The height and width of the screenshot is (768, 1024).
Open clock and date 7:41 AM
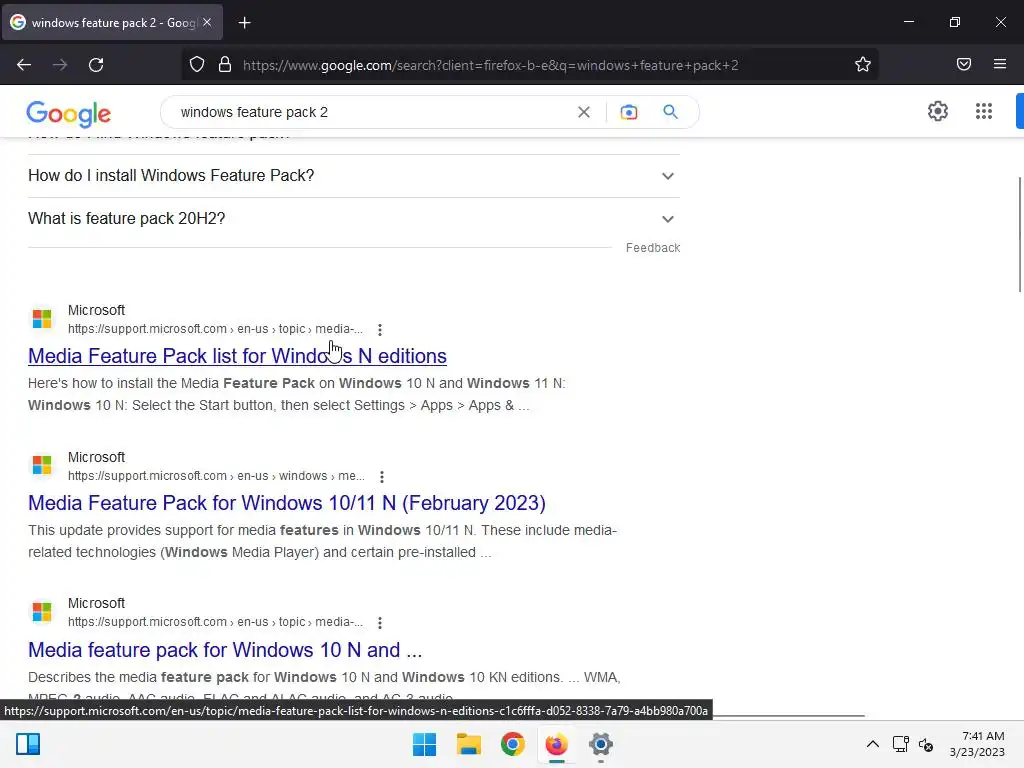coord(977,744)
